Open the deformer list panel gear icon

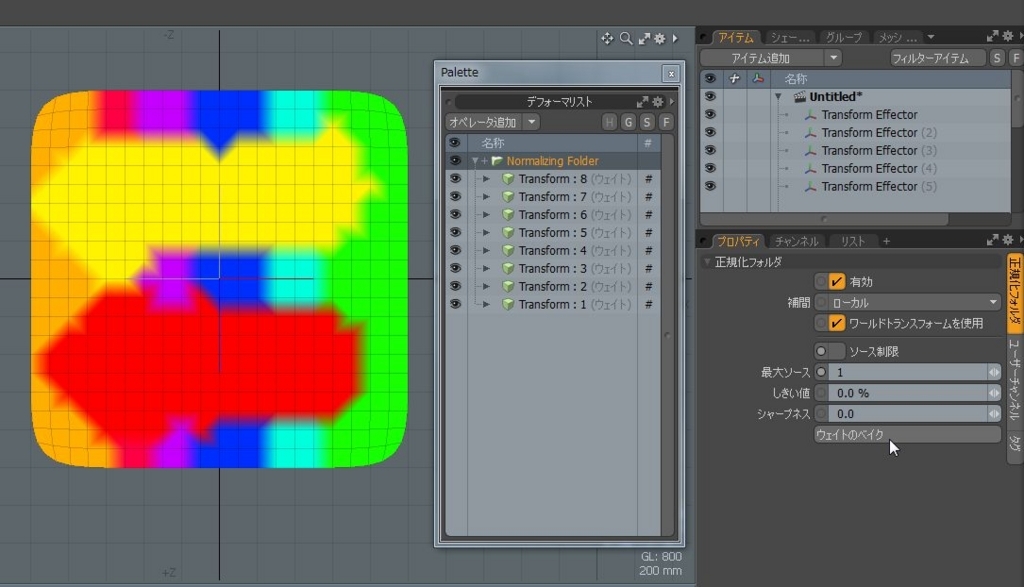[x=658, y=102]
